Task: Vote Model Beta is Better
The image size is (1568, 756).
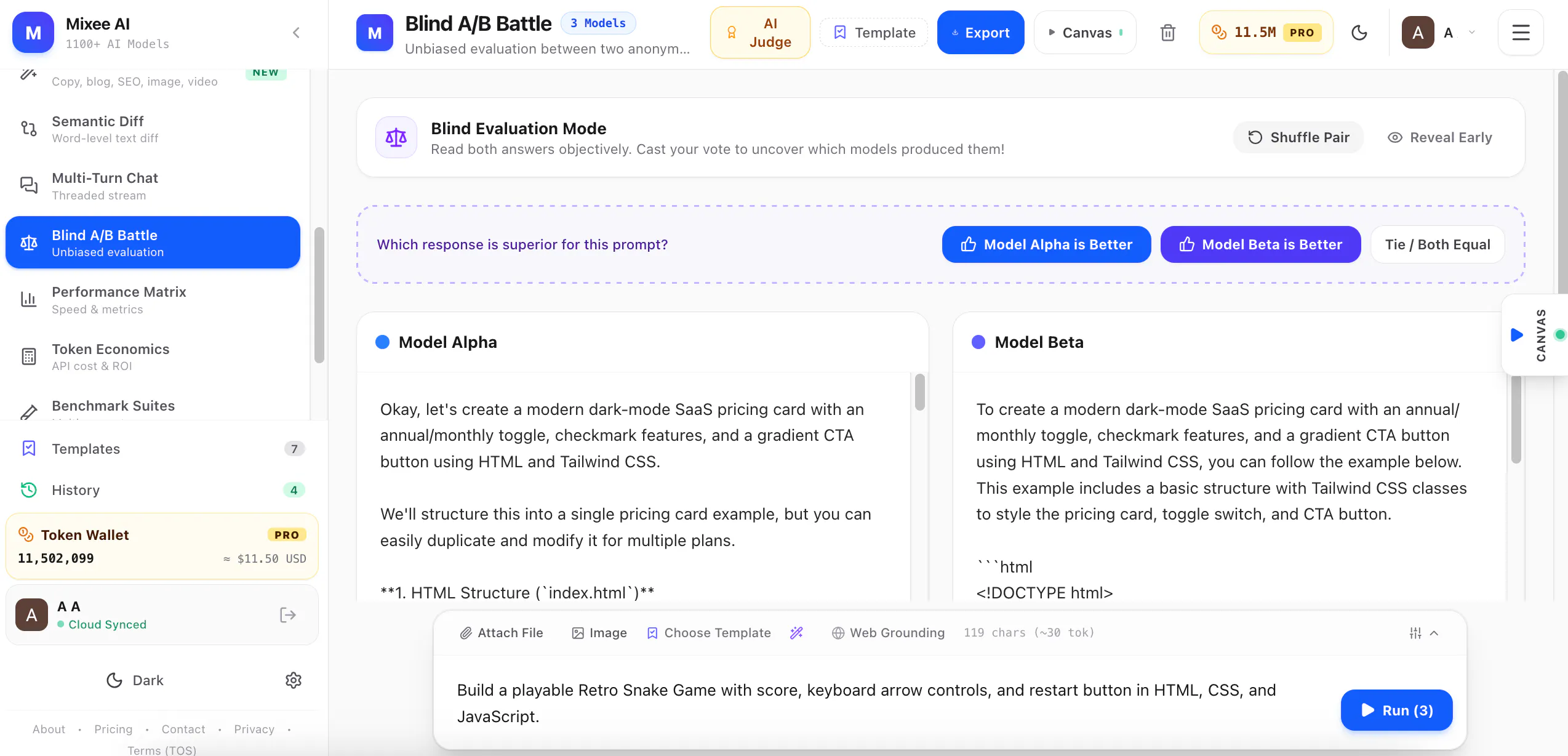Action: click(1260, 244)
